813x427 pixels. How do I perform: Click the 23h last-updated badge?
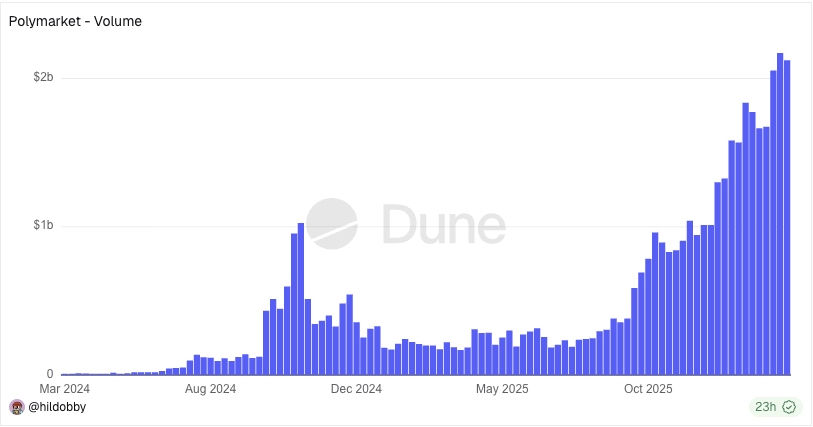click(776, 407)
